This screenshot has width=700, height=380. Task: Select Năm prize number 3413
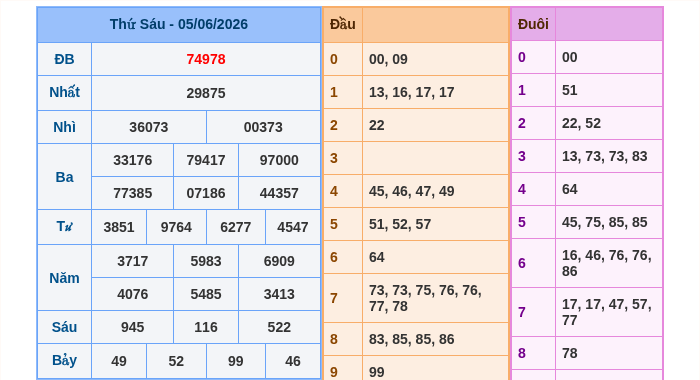click(x=279, y=294)
